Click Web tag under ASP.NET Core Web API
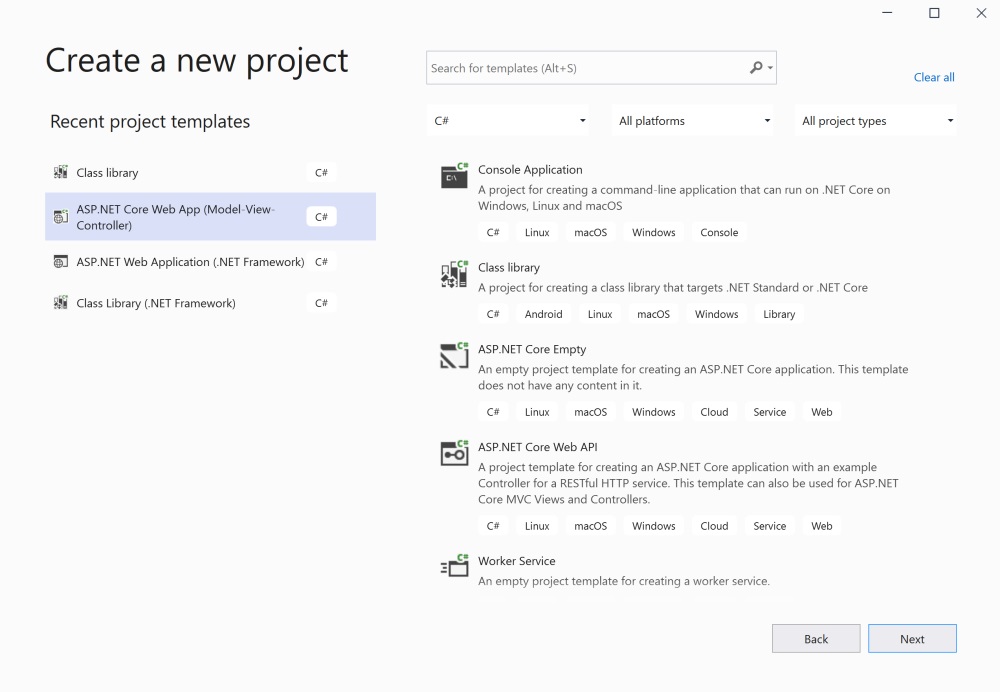This screenshot has width=1000, height=692. tap(821, 526)
